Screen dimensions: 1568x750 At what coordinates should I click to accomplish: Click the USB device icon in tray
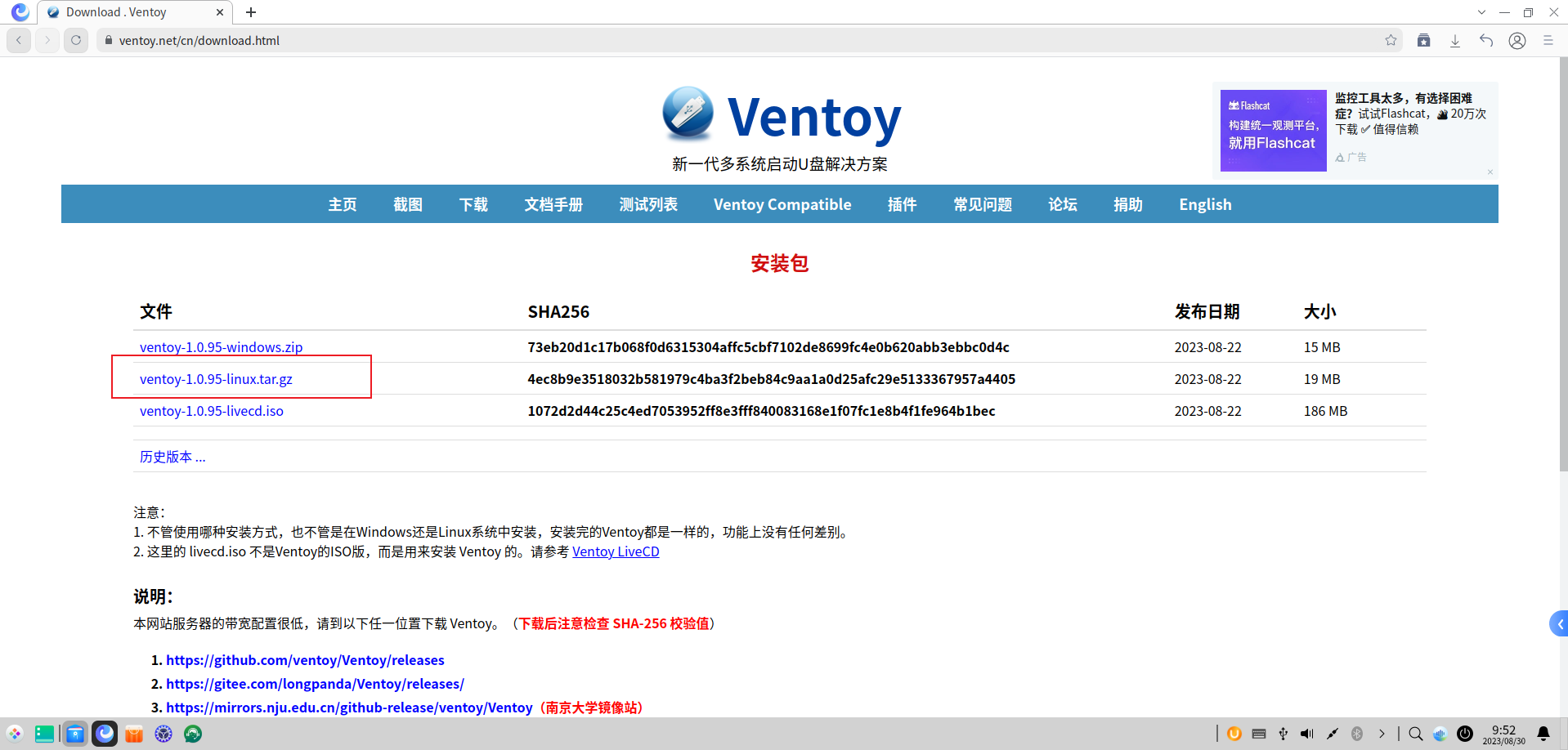[x=1284, y=734]
